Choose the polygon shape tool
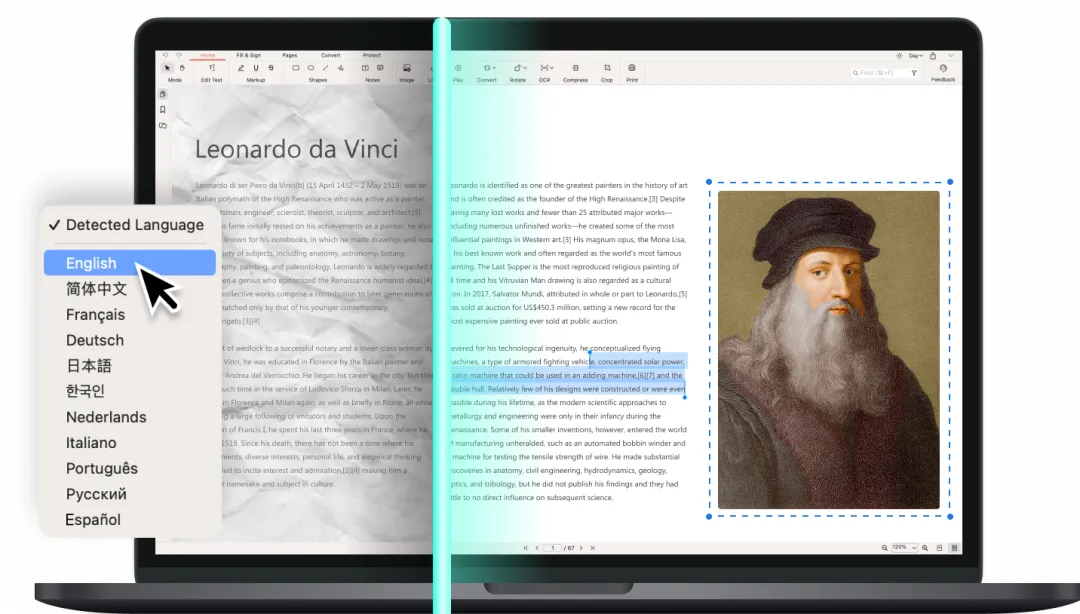The height and width of the screenshot is (614, 1080). 340,68
